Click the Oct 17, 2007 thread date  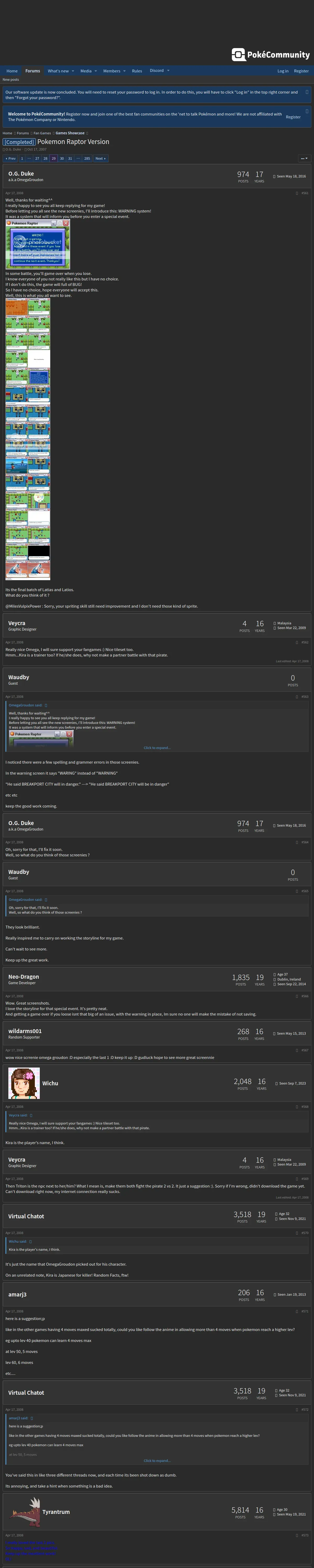click(37, 149)
